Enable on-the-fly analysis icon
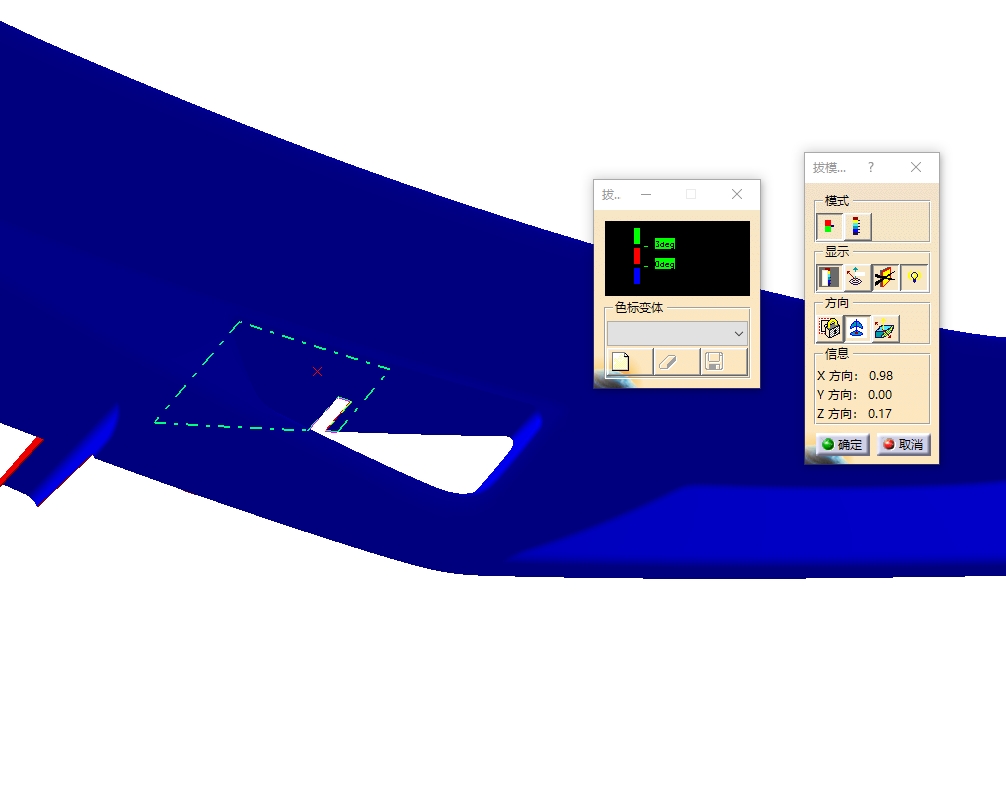 point(857,278)
